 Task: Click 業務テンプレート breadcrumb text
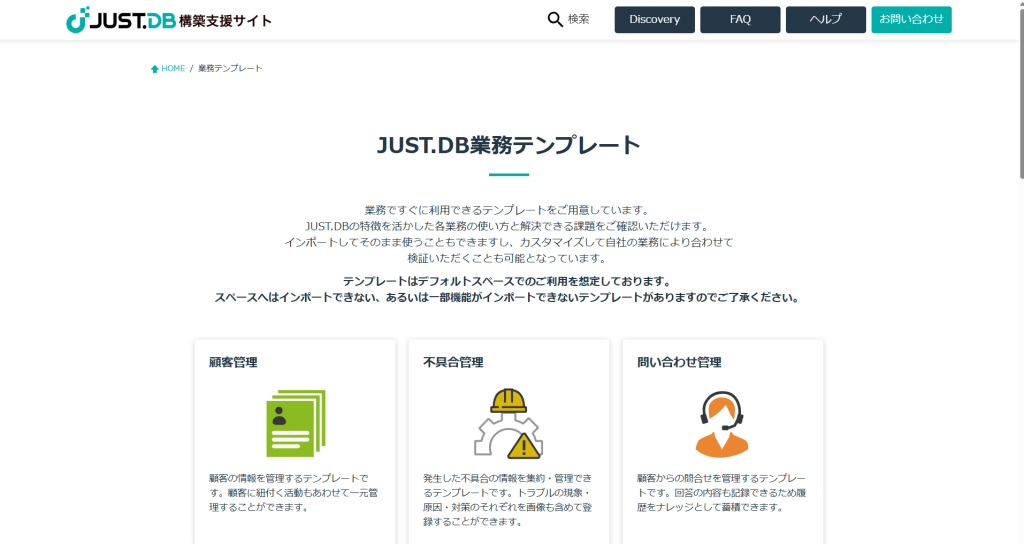click(x=230, y=69)
